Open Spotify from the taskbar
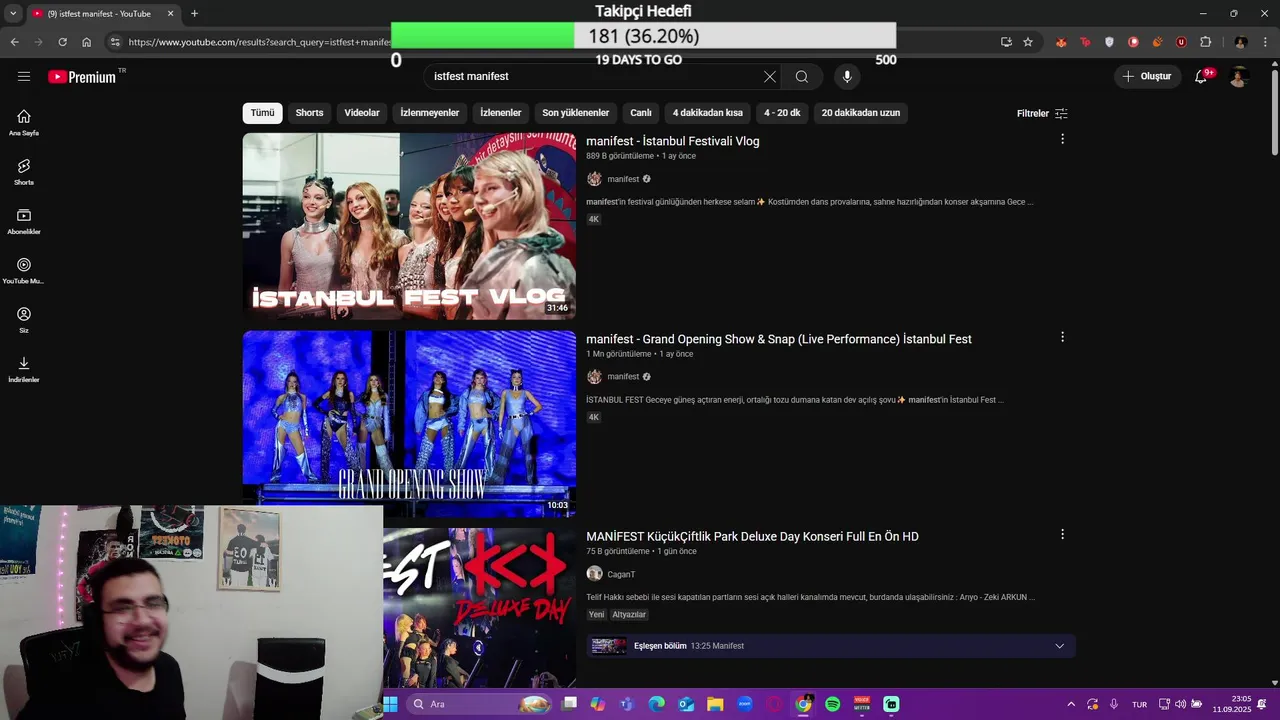The width and height of the screenshot is (1280, 720). (x=833, y=704)
